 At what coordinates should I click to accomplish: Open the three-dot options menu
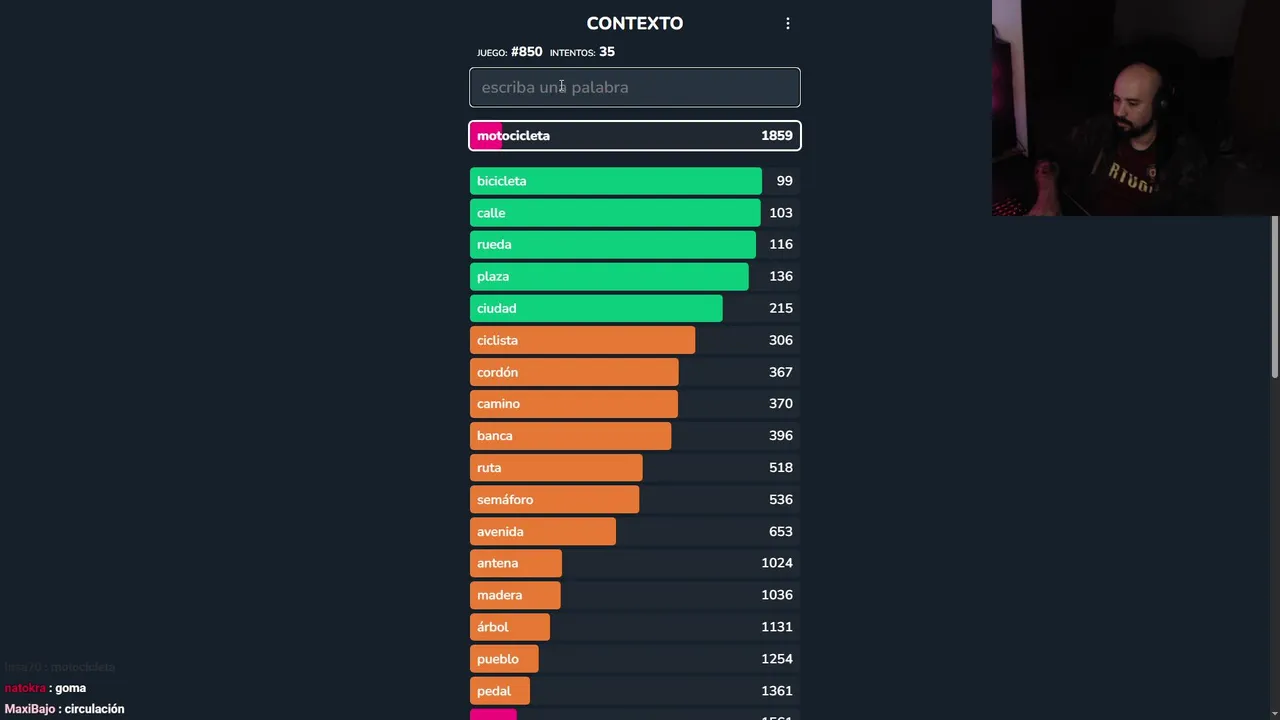(788, 23)
